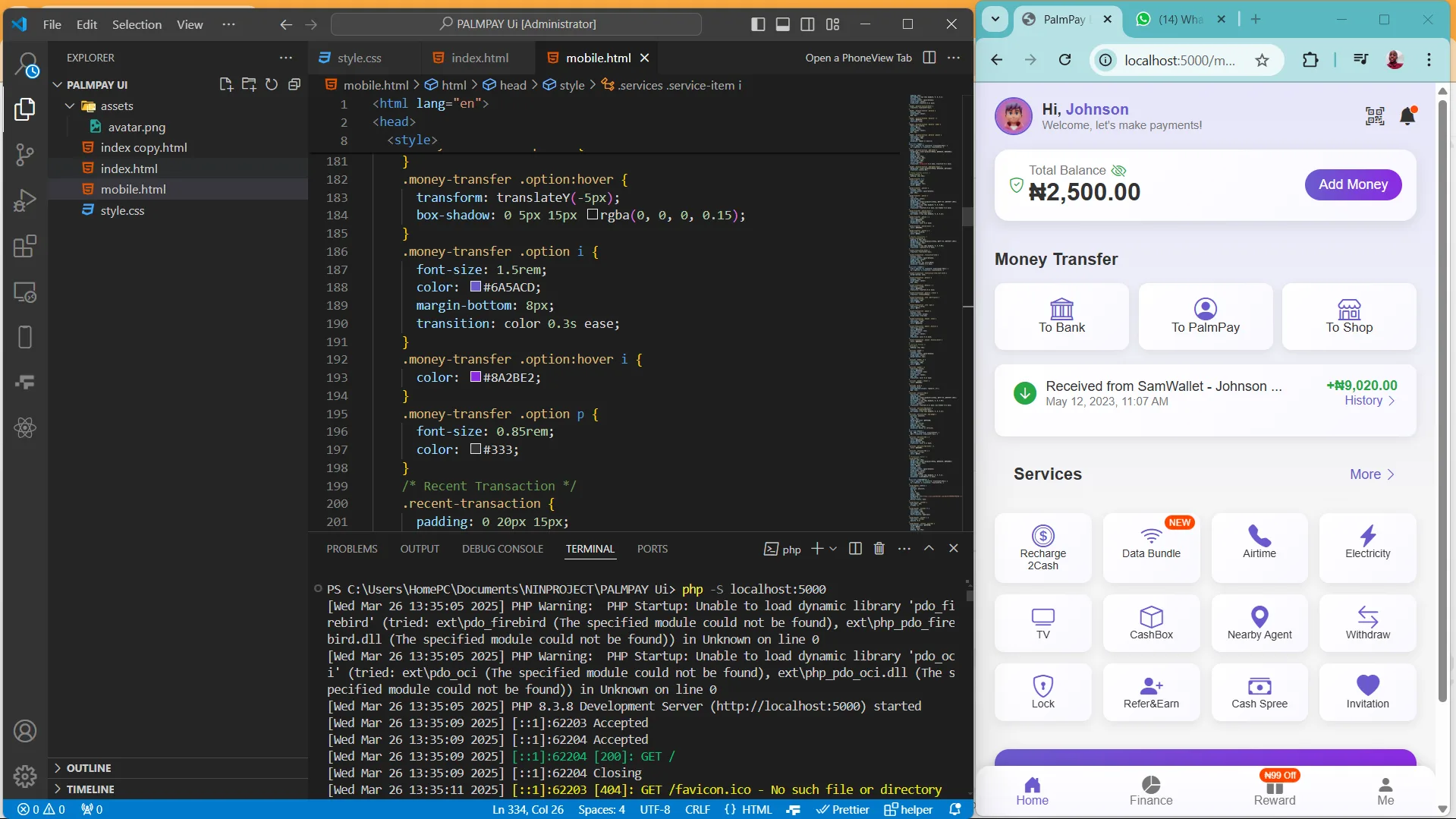Click the #8A2BE2 color swatch on line 193
1456x819 pixels.
point(476,376)
